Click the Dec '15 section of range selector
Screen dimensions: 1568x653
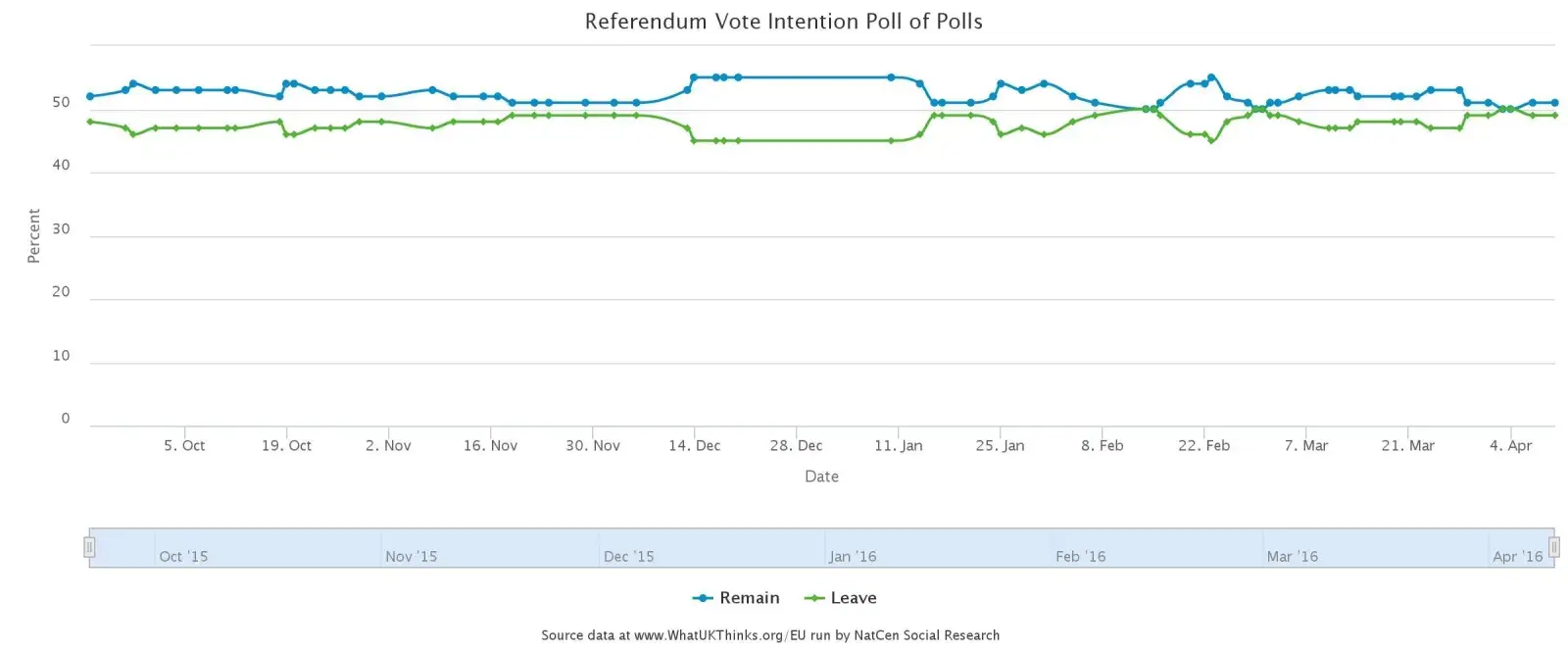[x=628, y=556]
